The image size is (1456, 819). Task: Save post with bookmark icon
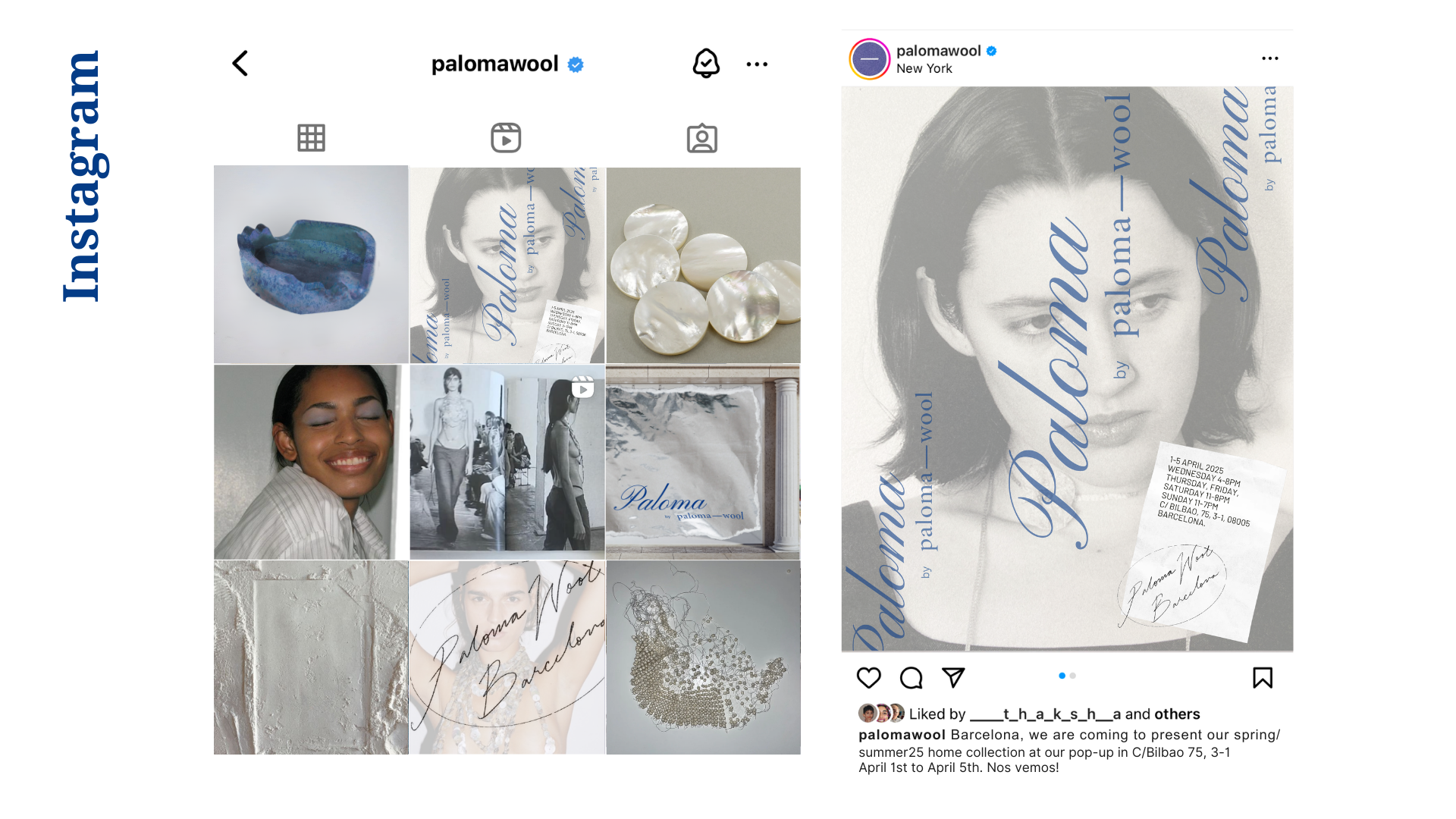1263,677
